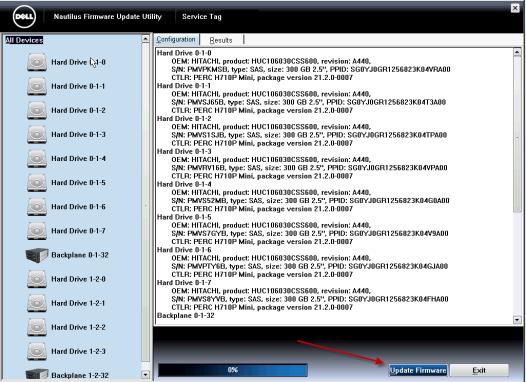This screenshot has height=382, width=526.
Task: Click the Dell logo in header
Action: click(x=24, y=17)
